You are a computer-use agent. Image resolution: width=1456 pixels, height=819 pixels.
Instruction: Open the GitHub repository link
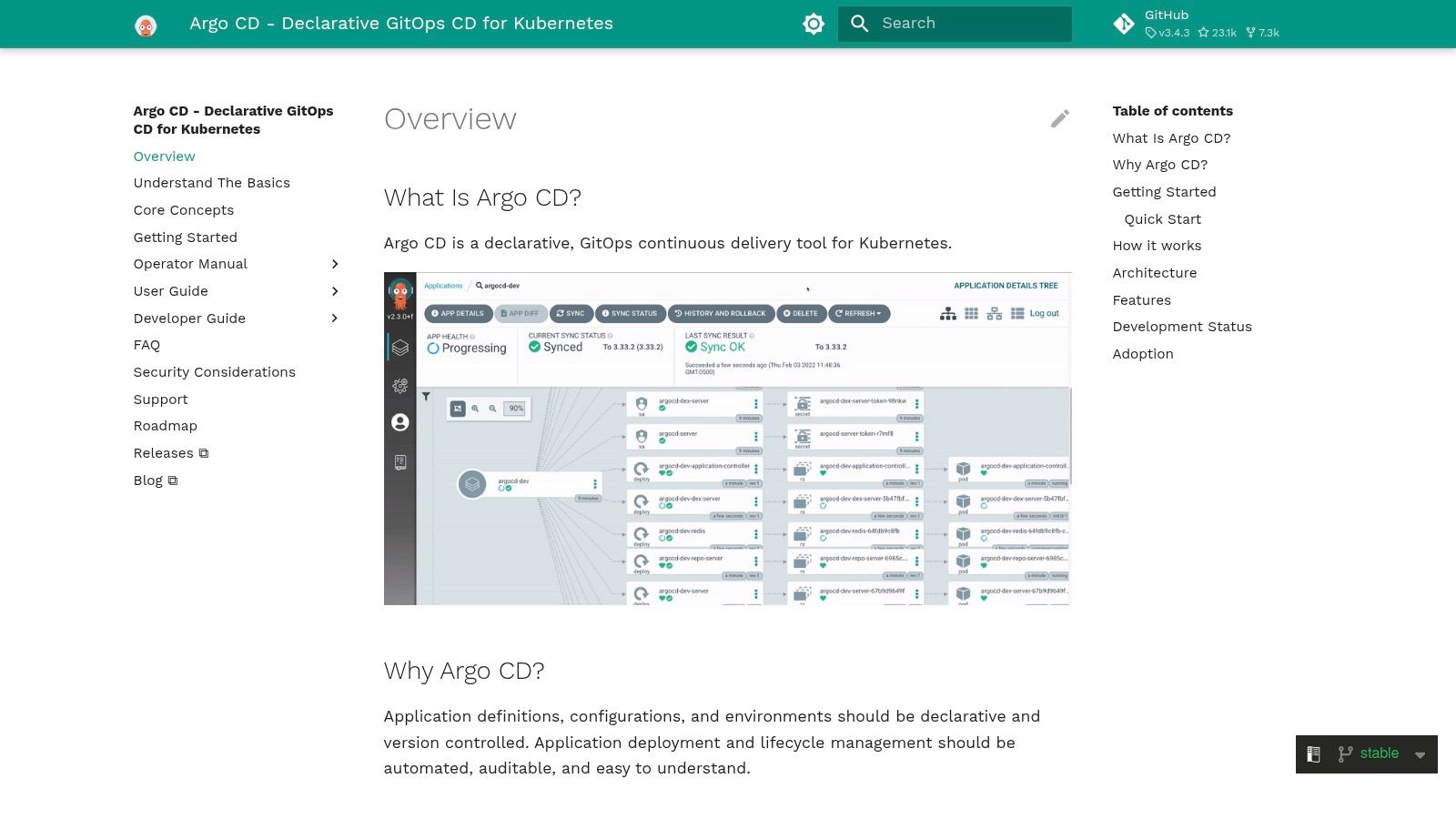pyautogui.click(x=1197, y=24)
